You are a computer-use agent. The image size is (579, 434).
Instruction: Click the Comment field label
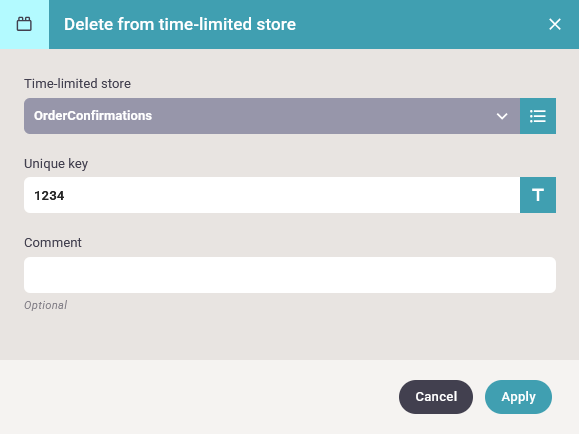(x=53, y=243)
